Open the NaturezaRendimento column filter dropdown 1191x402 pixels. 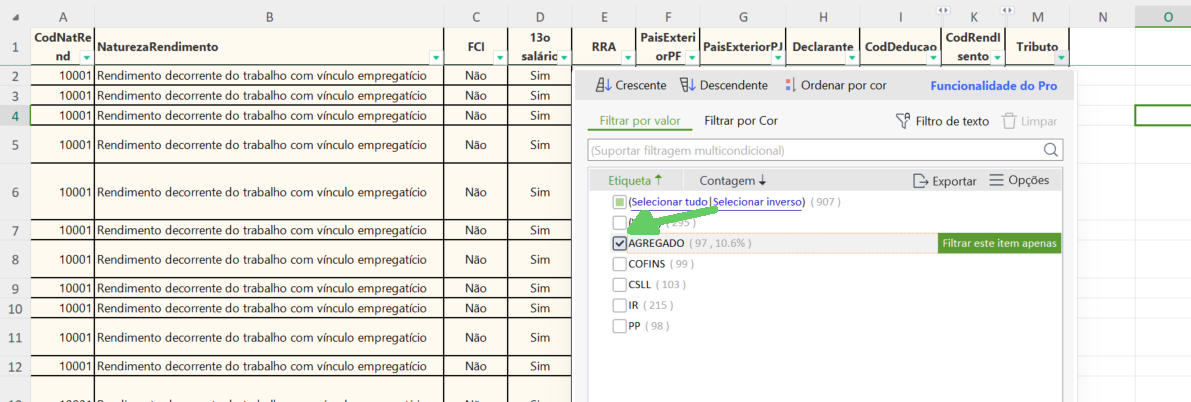pos(436,58)
